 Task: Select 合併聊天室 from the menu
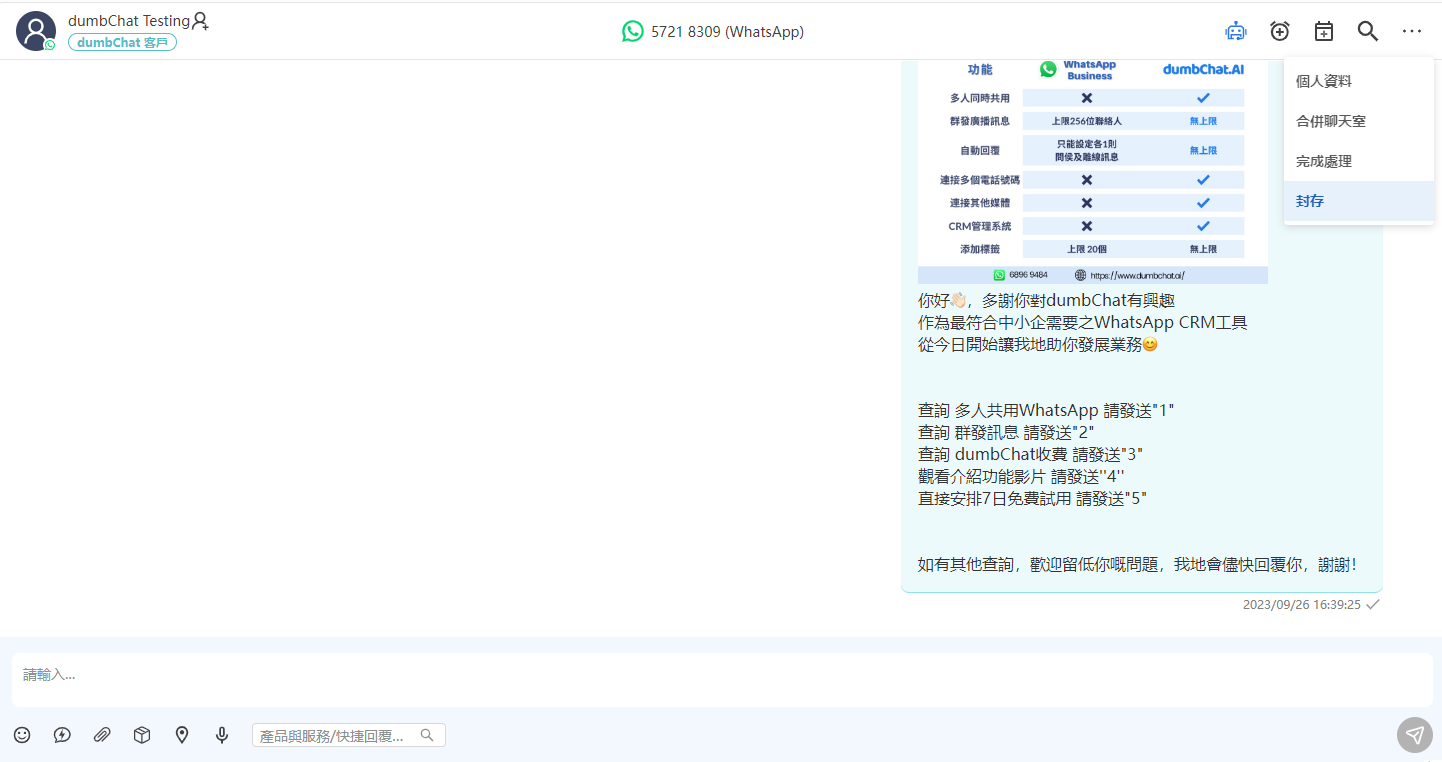1359,121
